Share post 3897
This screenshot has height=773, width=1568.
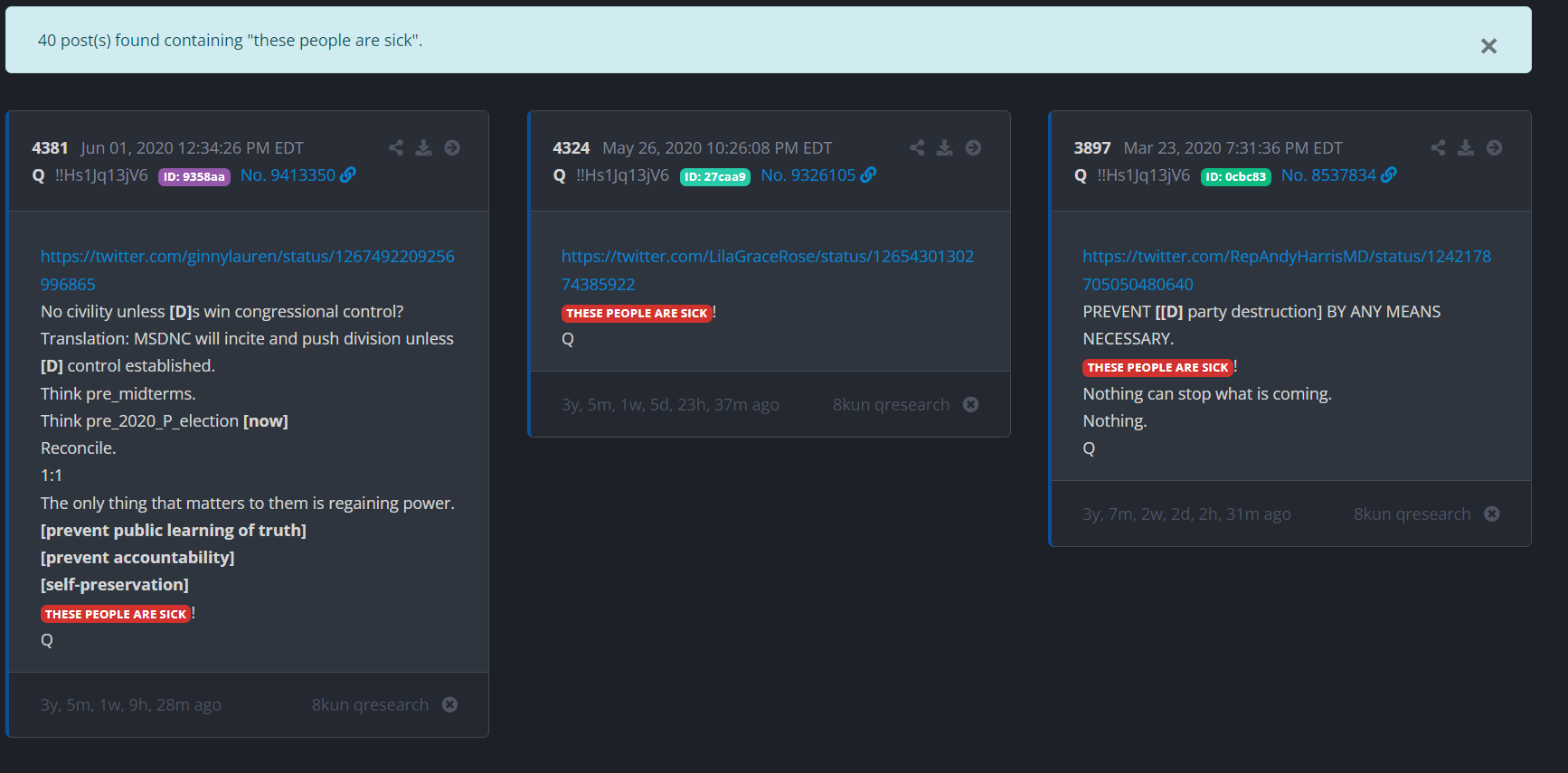(x=1438, y=147)
